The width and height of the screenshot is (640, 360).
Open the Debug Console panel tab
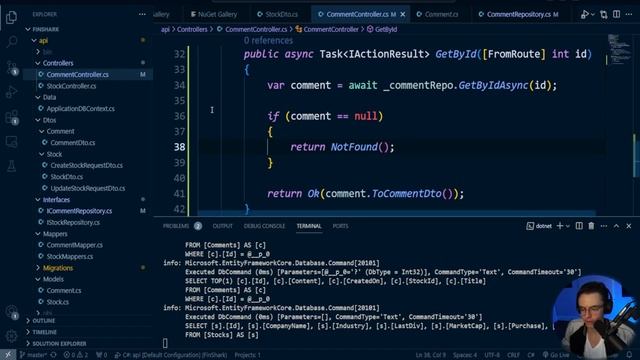click(x=264, y=226)
